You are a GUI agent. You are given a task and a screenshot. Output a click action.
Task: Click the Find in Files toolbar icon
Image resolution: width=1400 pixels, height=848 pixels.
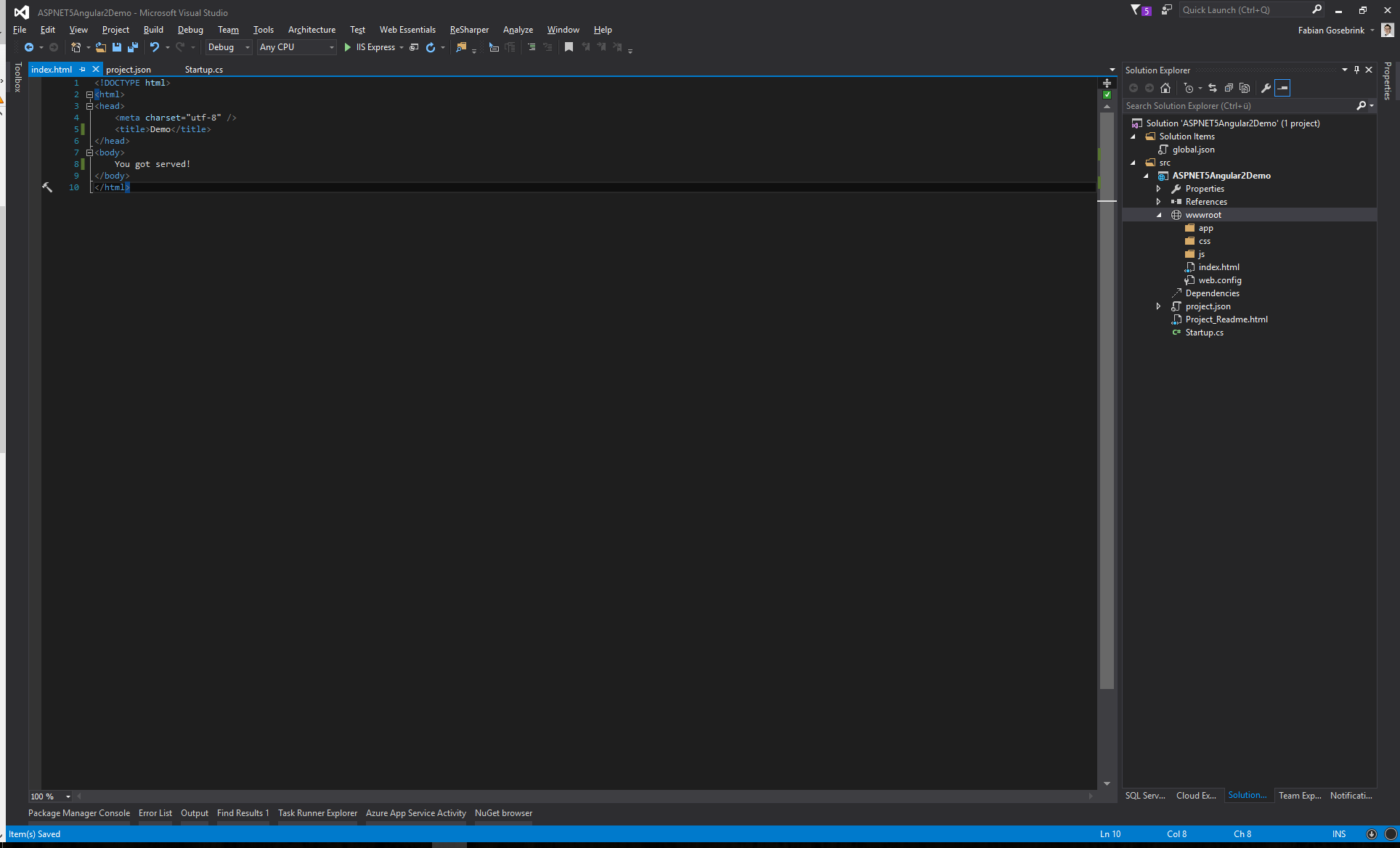click(461, 47)
